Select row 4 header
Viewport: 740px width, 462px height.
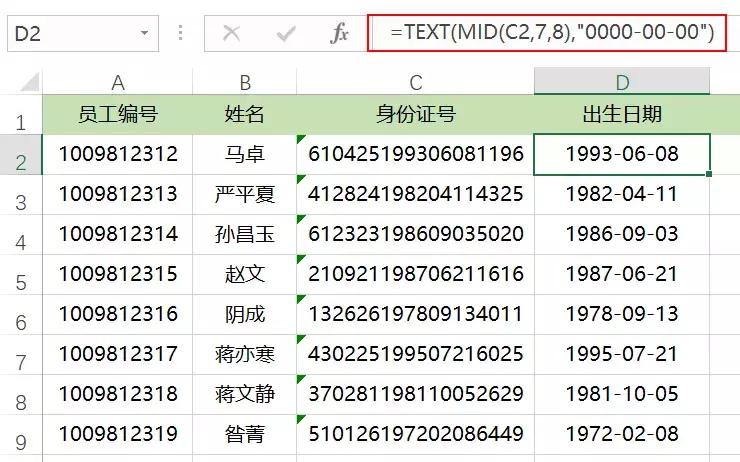pos(21,235)
